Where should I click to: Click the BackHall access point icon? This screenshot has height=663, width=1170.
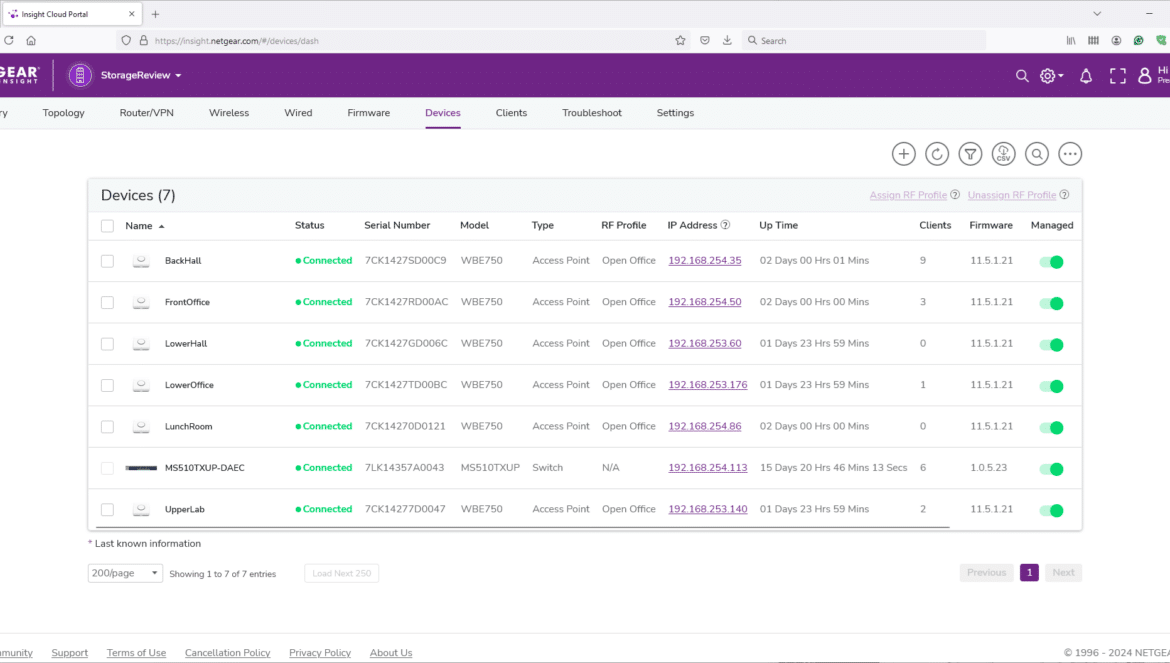(x=140, y=260)
